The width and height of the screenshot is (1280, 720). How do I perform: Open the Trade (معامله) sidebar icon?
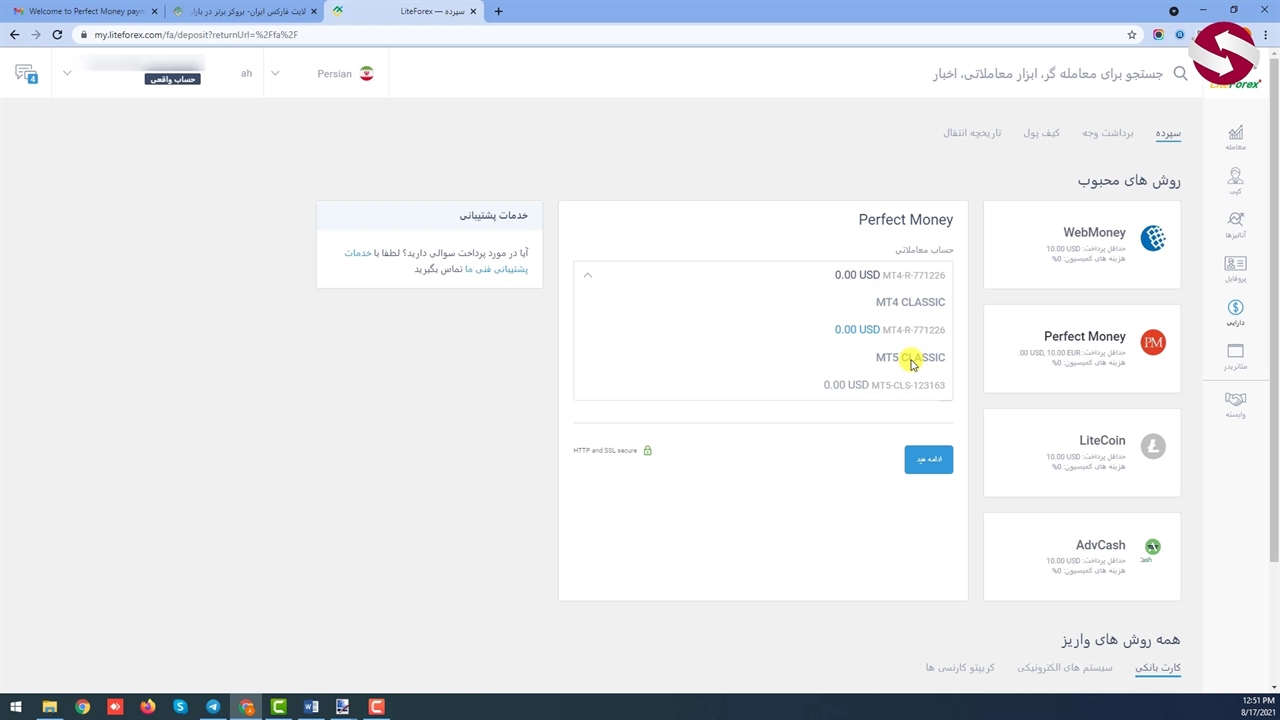[1235, 136]
